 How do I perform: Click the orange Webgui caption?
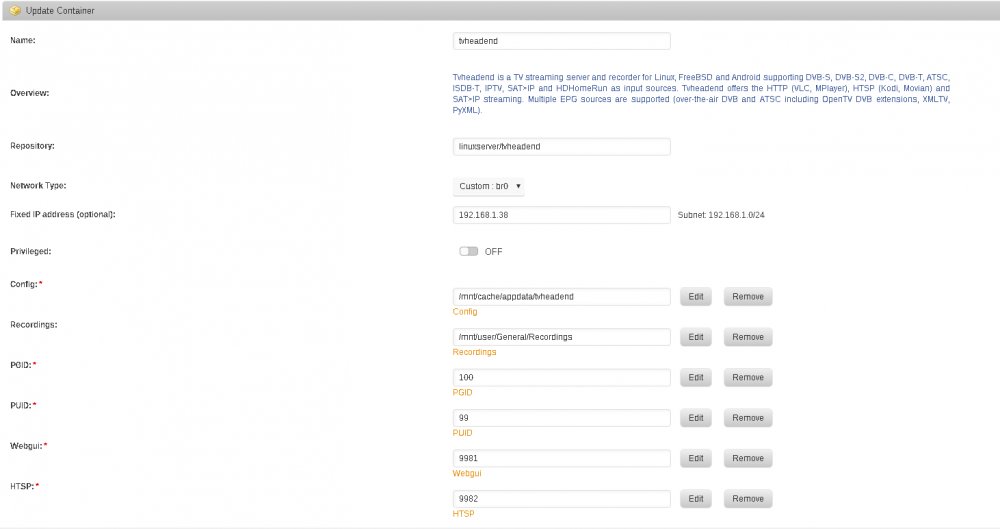tap(467, 473)
